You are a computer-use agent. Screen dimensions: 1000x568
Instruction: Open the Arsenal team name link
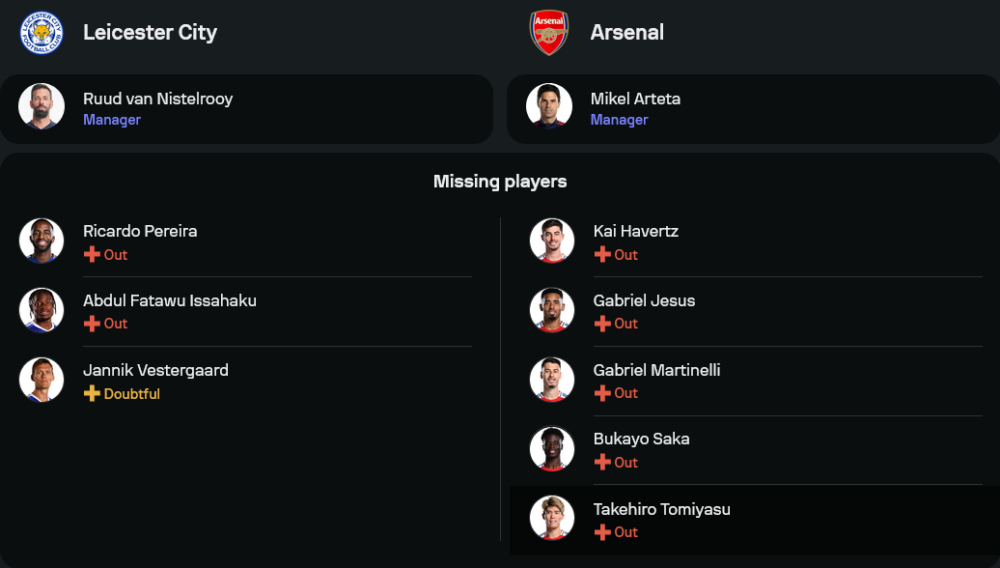pos(627,32)
